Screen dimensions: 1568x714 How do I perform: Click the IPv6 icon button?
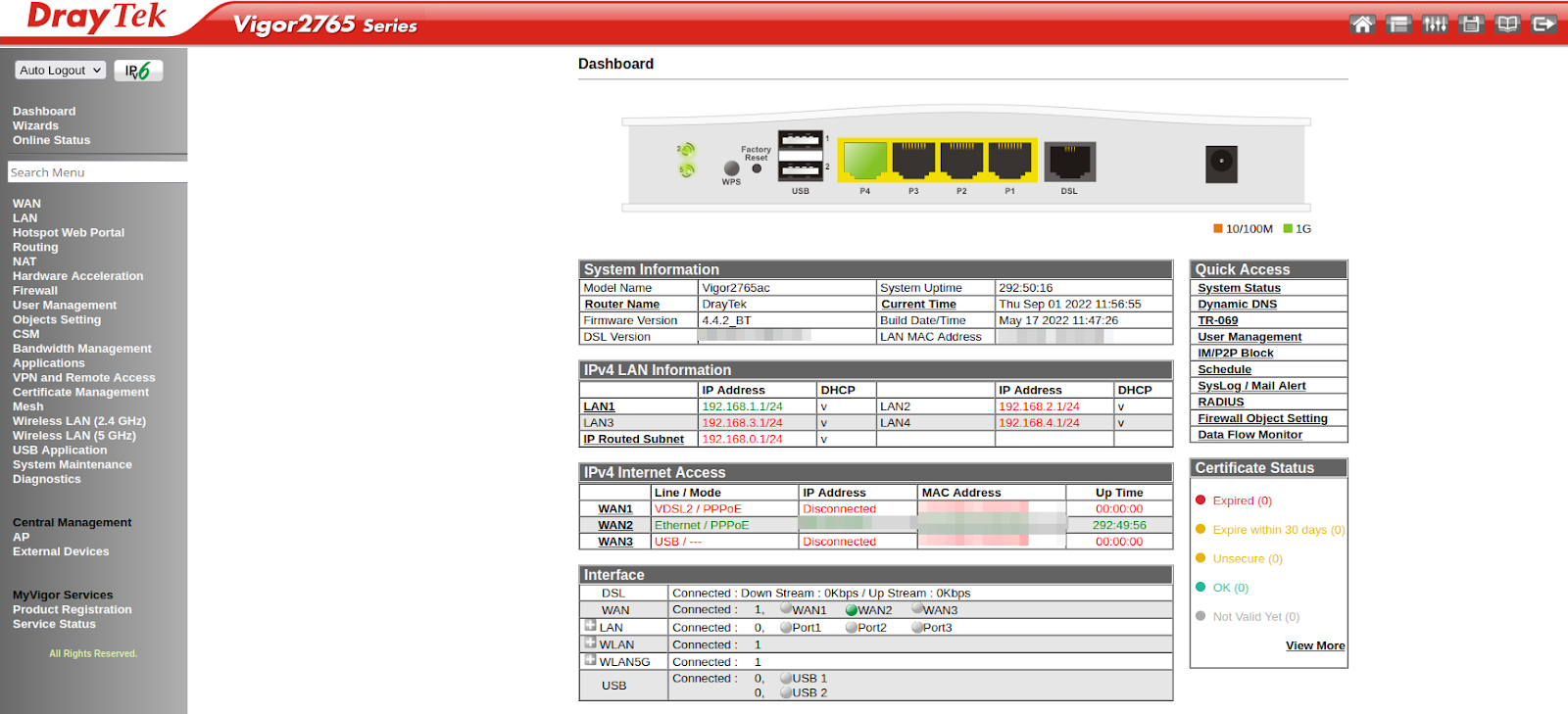pos(138,71)
